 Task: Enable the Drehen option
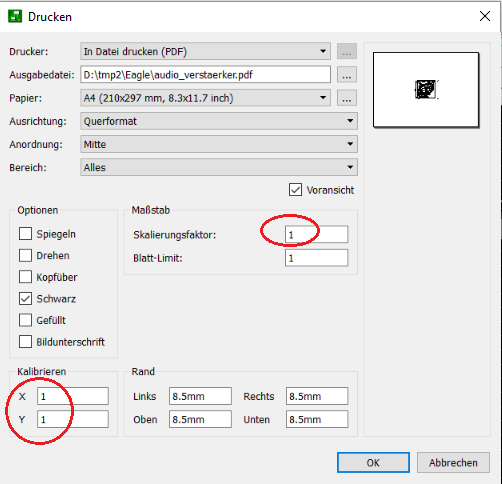pyautogui.click(x=25, y=255)
